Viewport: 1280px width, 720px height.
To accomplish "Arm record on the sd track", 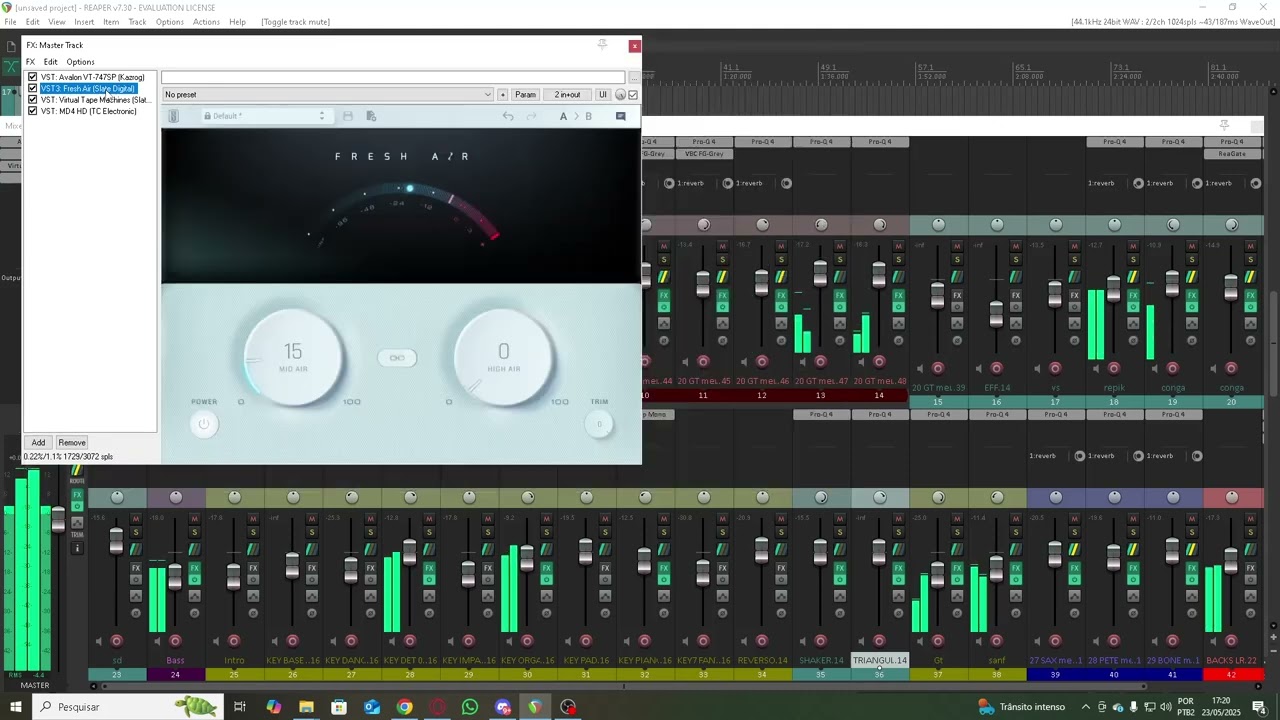I will (x=117, y=641).
